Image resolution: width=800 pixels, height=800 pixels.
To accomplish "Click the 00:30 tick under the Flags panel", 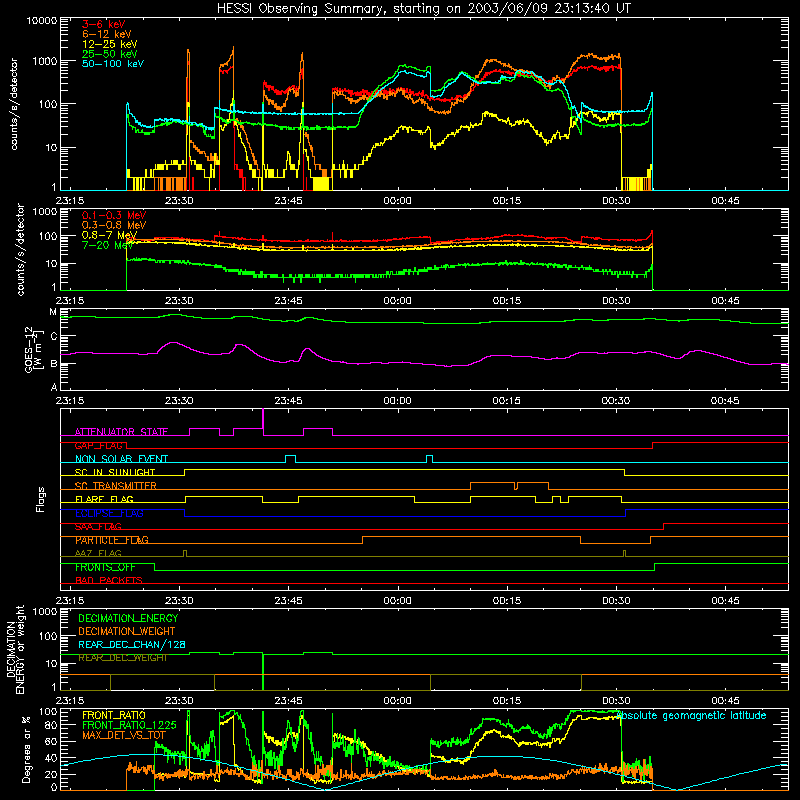I will point(616,601).
